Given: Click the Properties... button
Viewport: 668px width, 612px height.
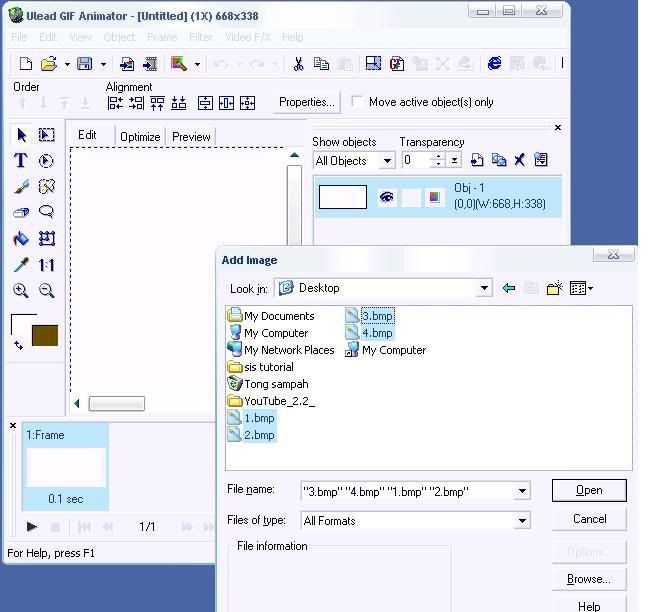Looking at the screenshot, I should pyautogui.click(x=306, y=102).
